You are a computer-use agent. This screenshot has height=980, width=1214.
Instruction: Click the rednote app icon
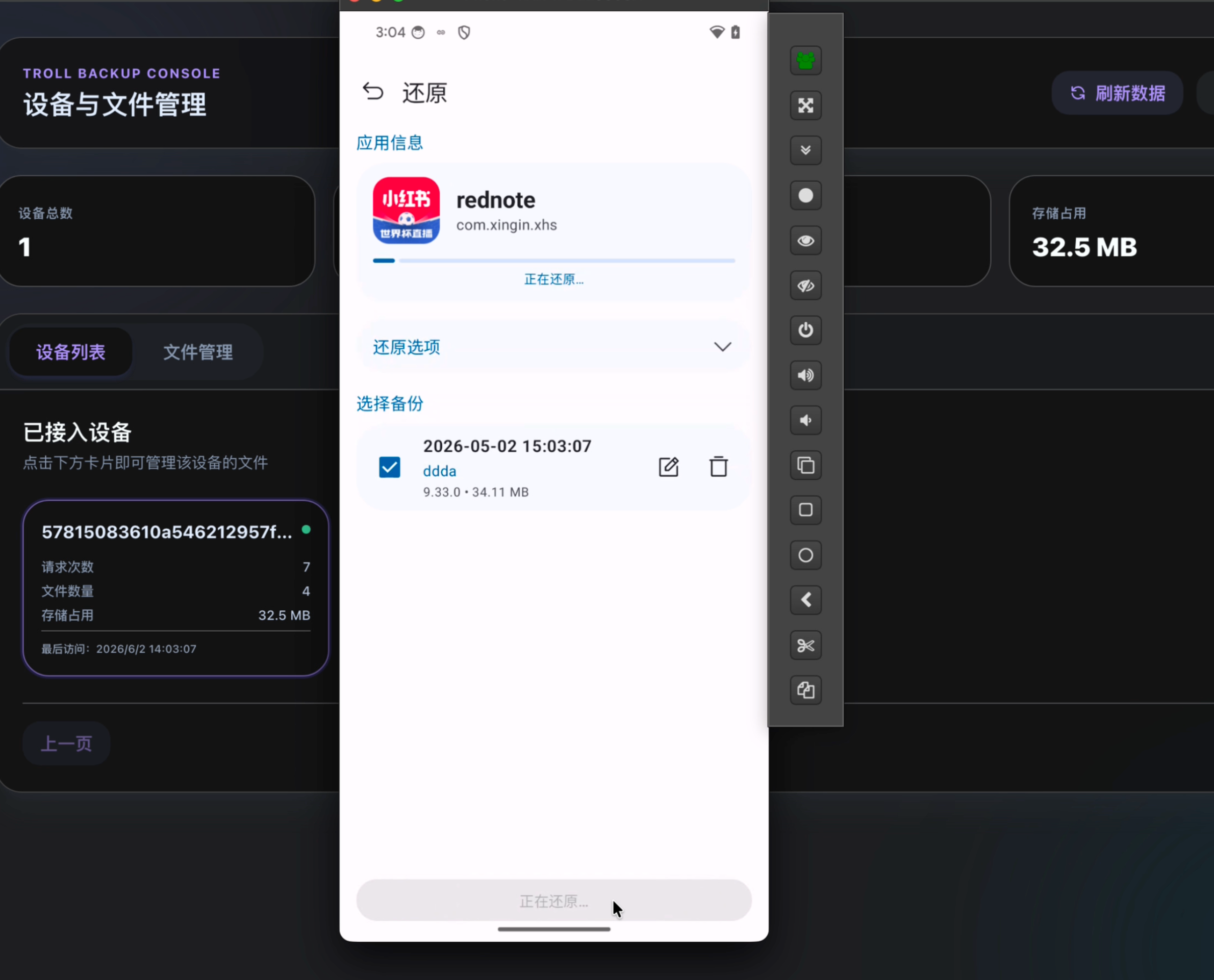(406, 211)
